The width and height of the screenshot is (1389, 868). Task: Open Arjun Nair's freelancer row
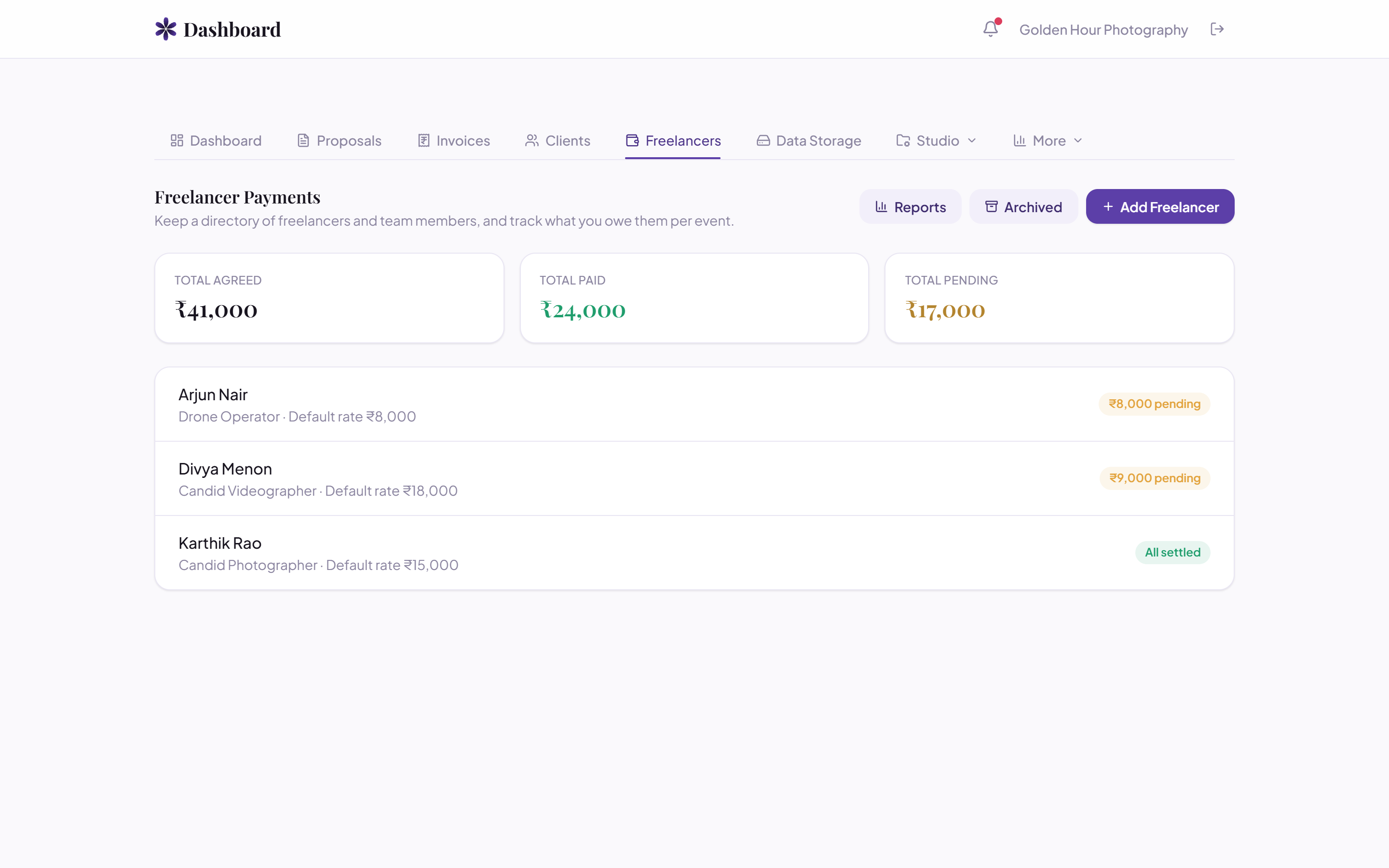pyautogui.click(x=694, y=404)
